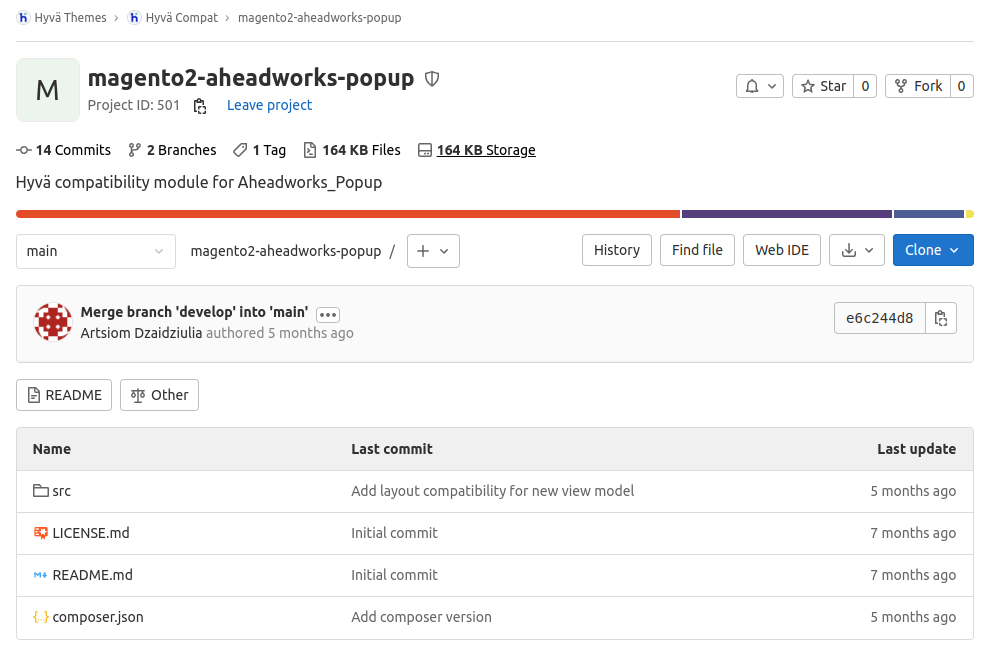Open the fork count

[x=962, y=86]
